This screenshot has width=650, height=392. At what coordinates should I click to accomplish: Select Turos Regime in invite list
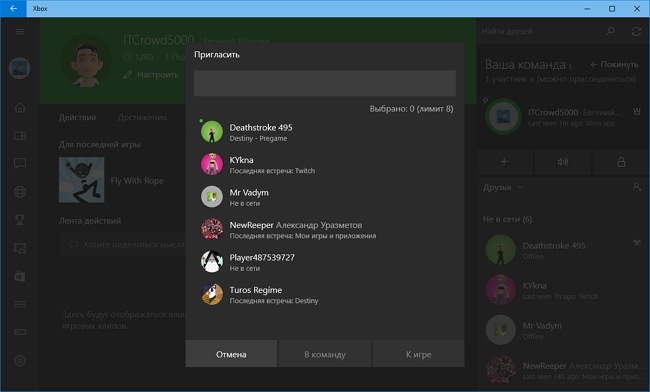click(x=325, y=294)
